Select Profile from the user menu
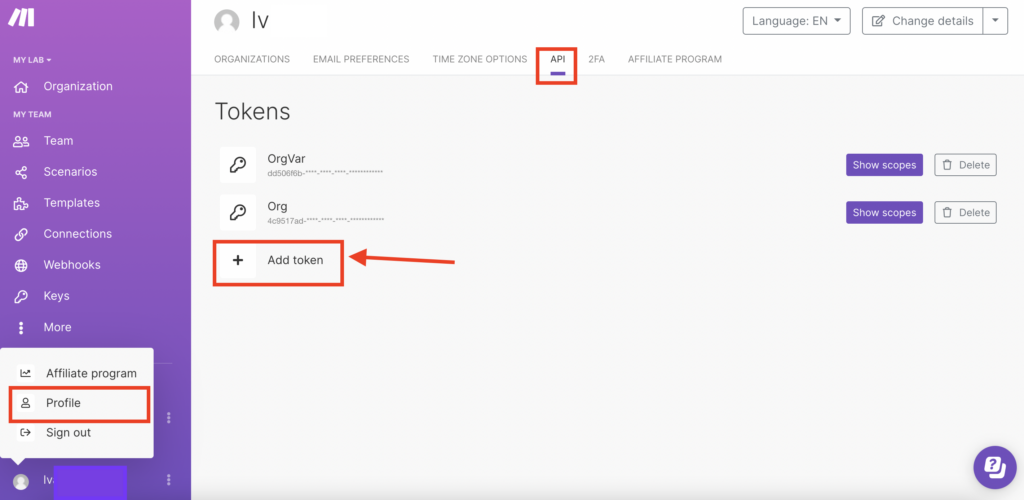The height and width of the screenshot is (500, 1024). [x=63, y=403]
